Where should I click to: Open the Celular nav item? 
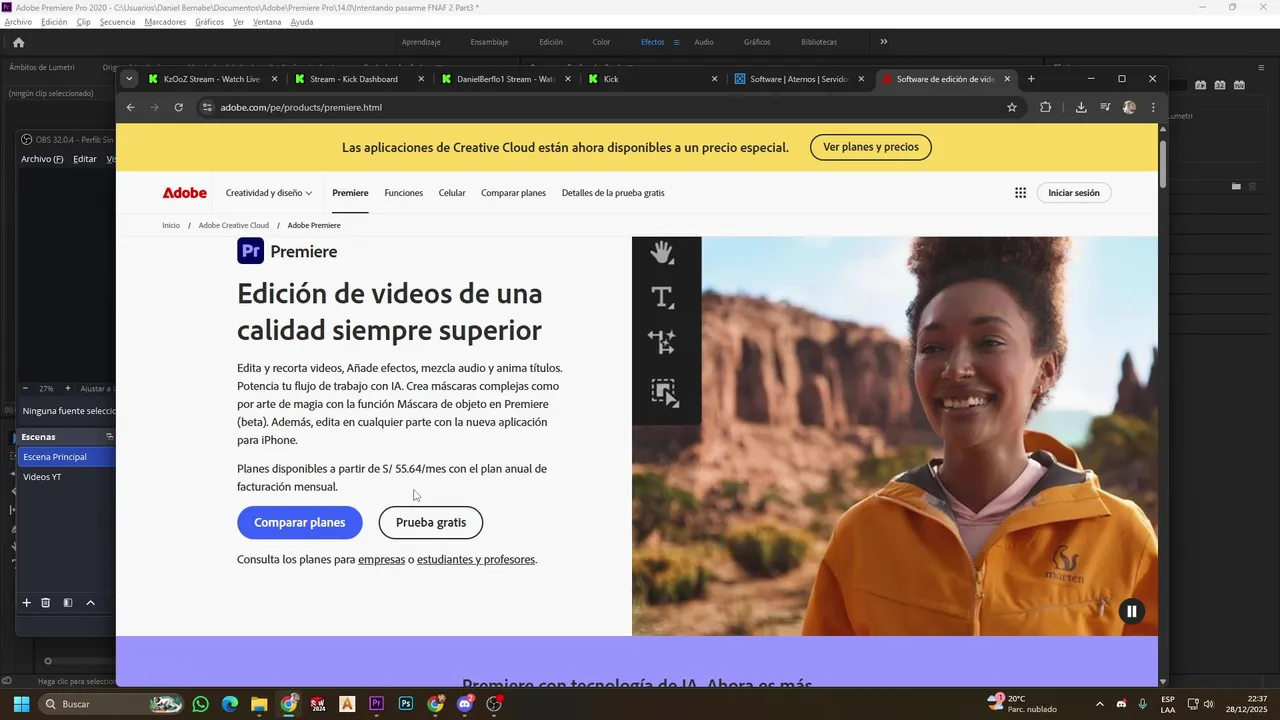(x=452, y=193)
